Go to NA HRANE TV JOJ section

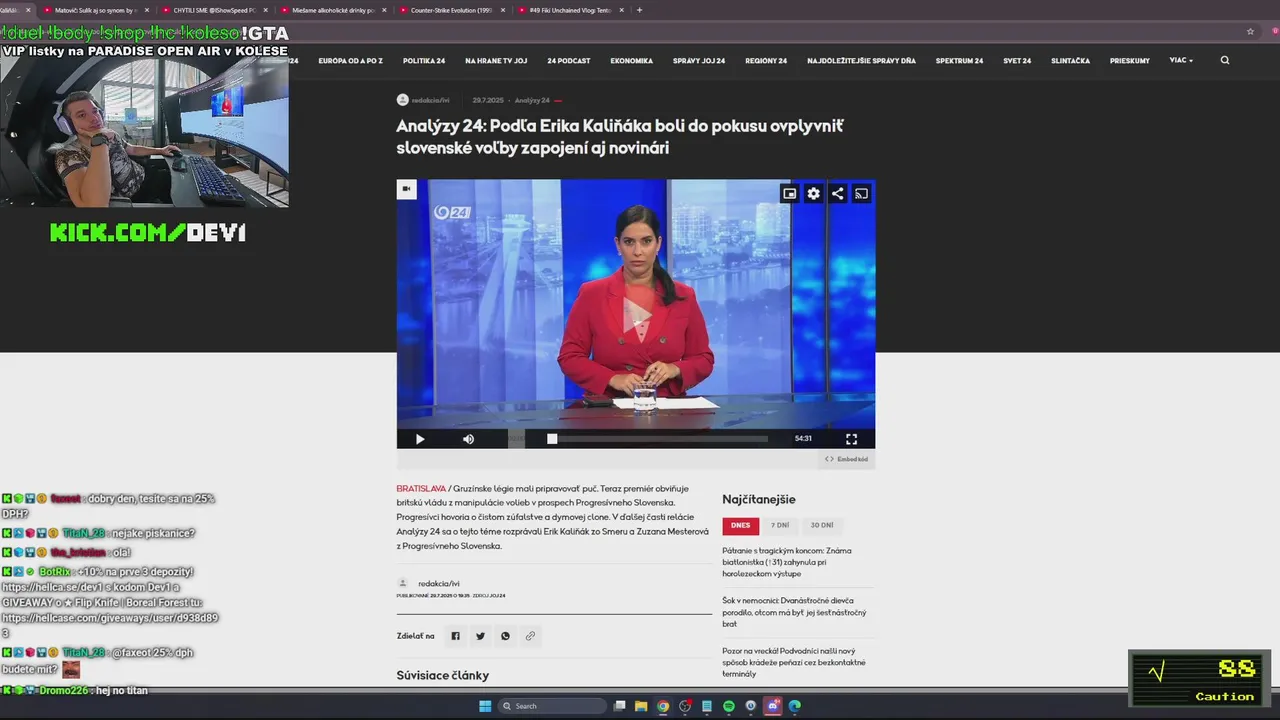click(496, 61)
